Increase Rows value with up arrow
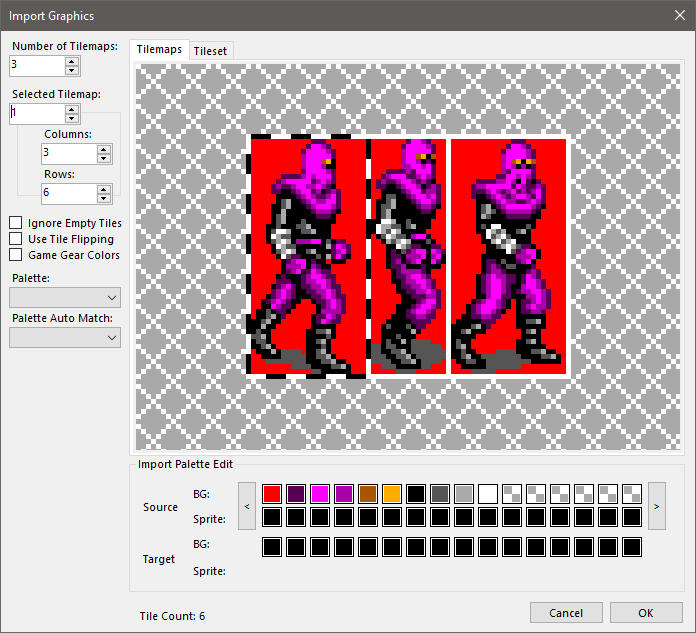 [x=104, y=189]
